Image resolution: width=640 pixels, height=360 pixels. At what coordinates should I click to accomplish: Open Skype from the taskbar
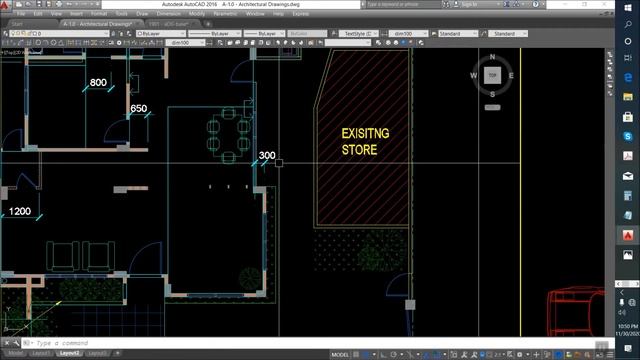[628, 136]
